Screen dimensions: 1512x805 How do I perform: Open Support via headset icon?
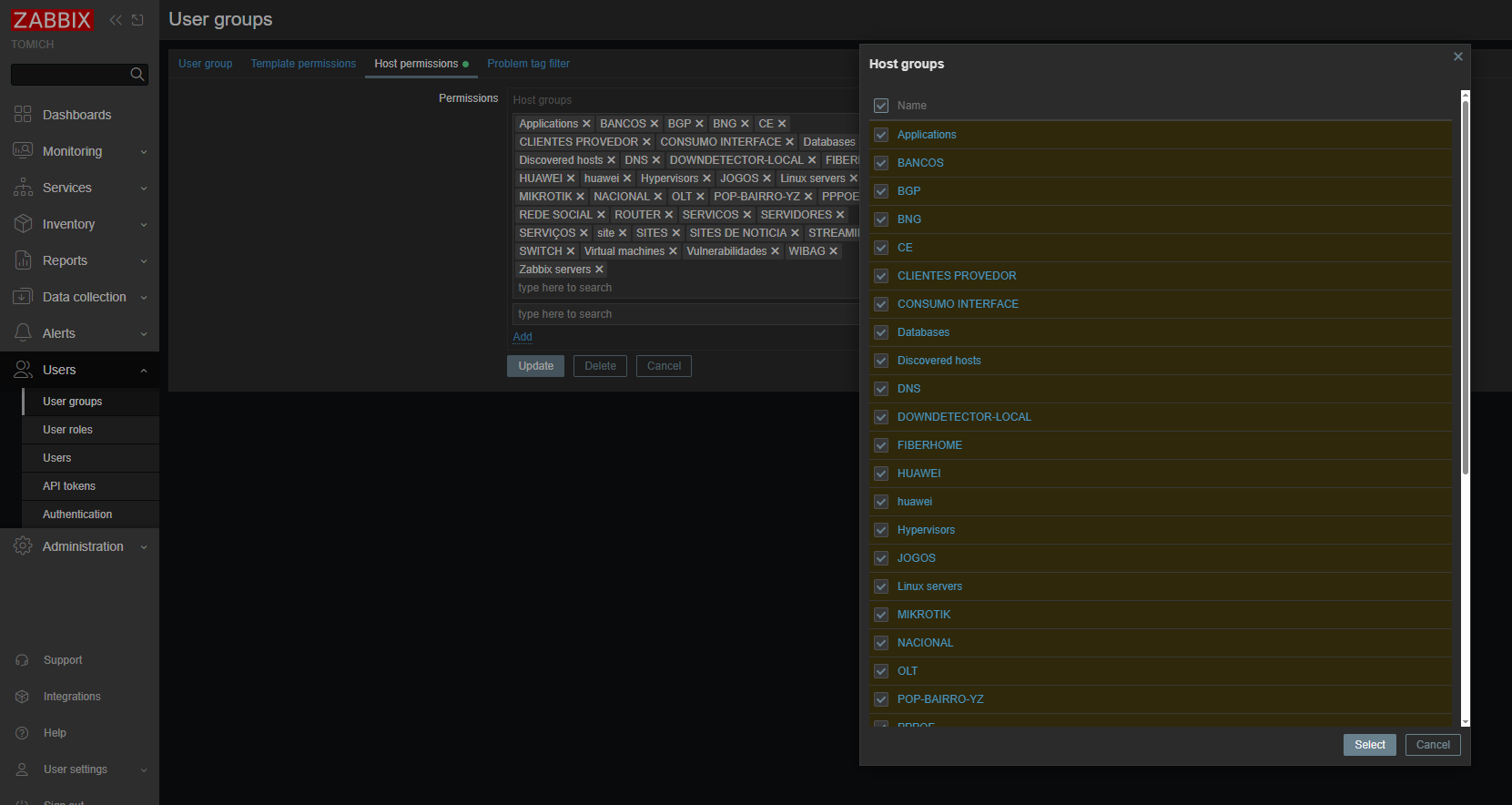click(22, 660)
